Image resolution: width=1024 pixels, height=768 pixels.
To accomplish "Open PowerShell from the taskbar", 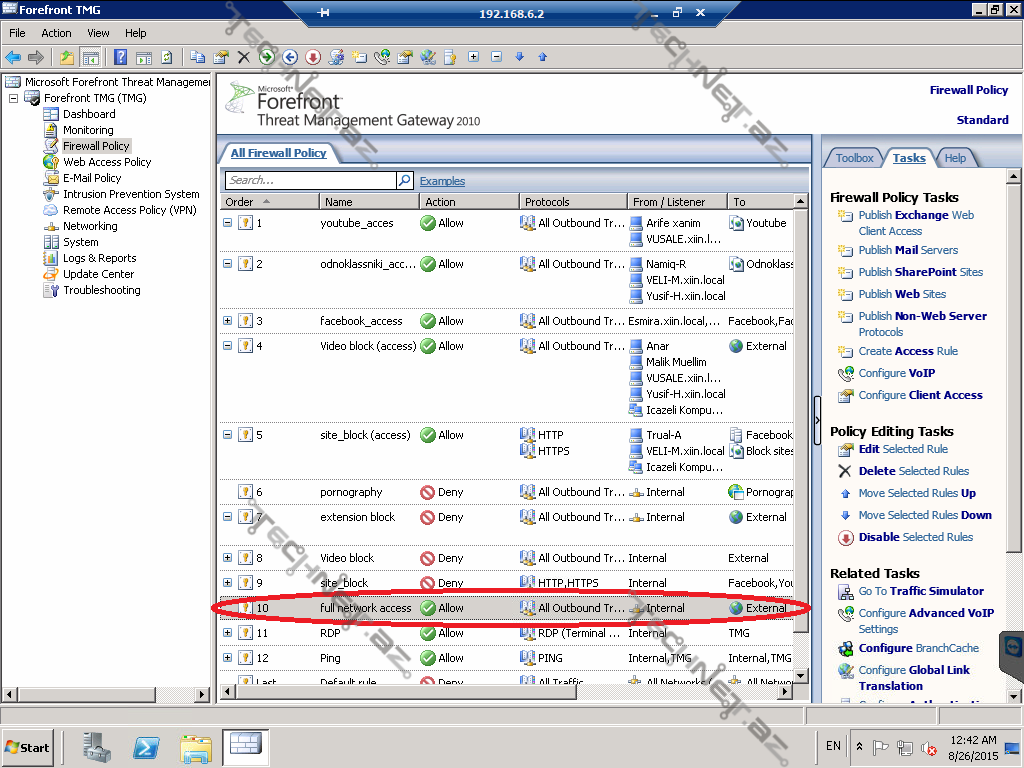I will [x=146, y=746].
